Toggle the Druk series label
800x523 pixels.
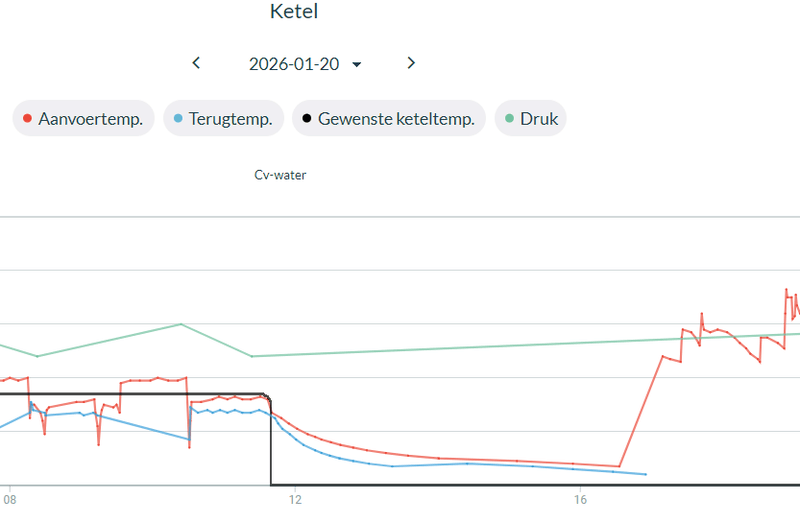click(x=539, y=119)
